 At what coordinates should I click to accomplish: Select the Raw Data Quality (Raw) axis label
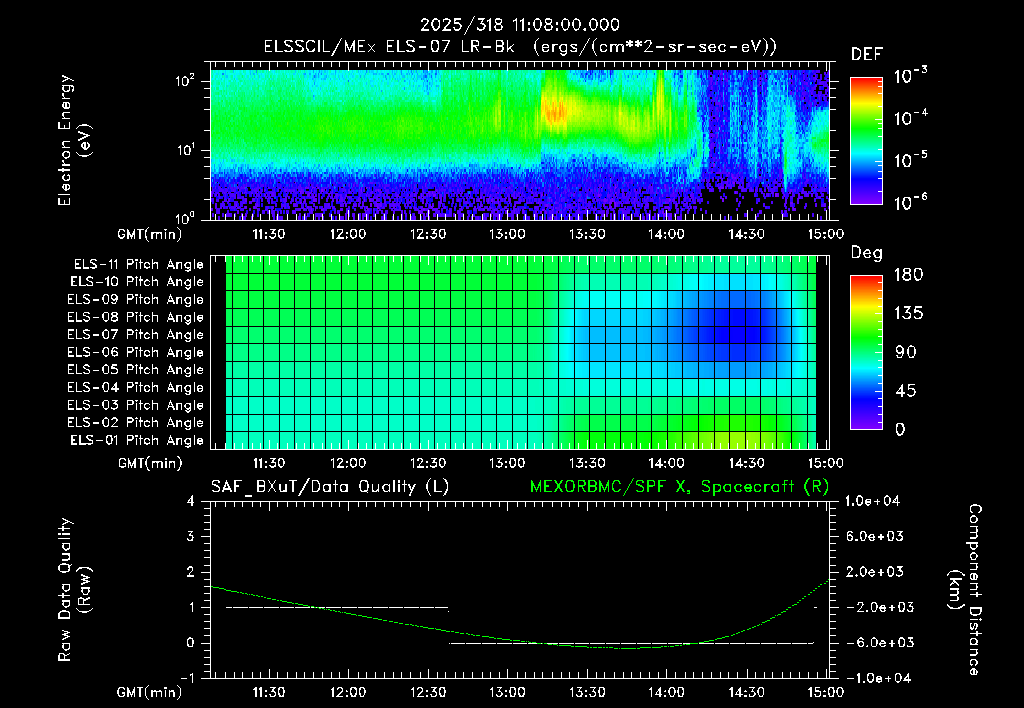pyautogui.click(x=74, y=589)
